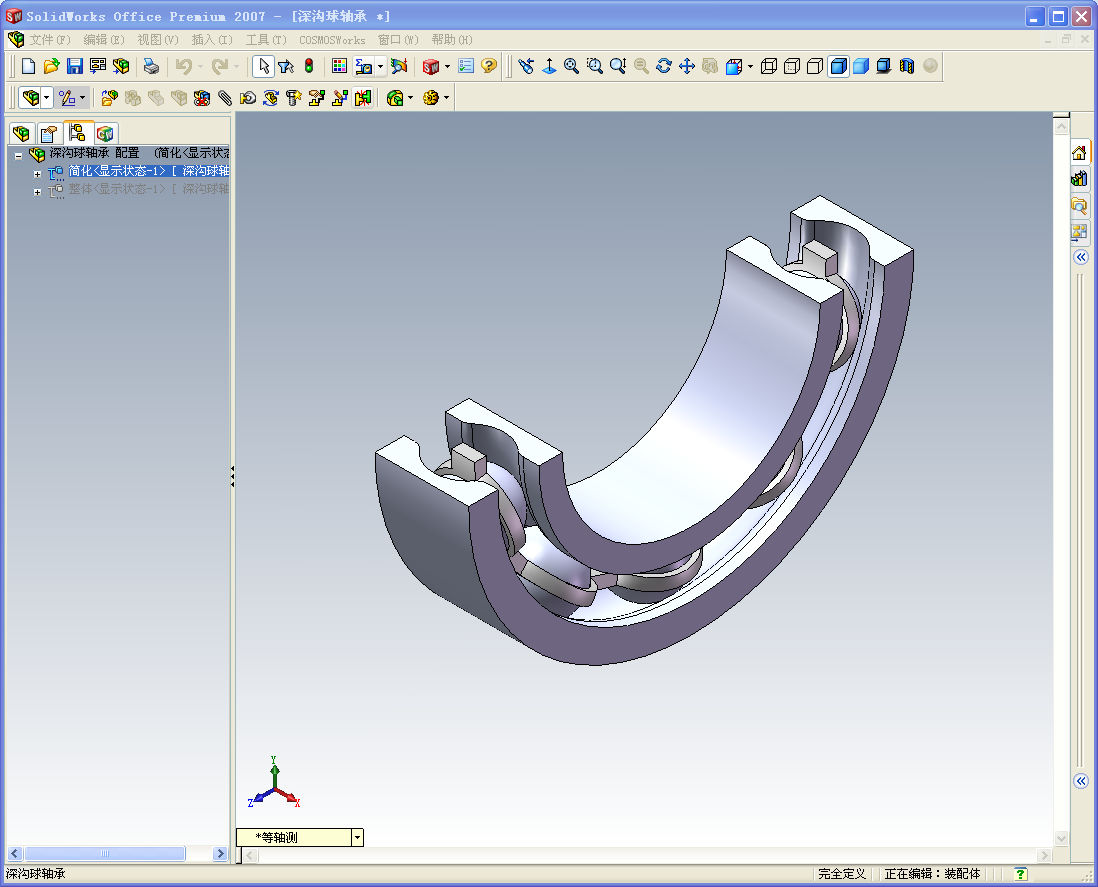The height and width of the screenshot is (887, 1098).
Task: Click the Zoom to Fit icon
Action: 572,67
